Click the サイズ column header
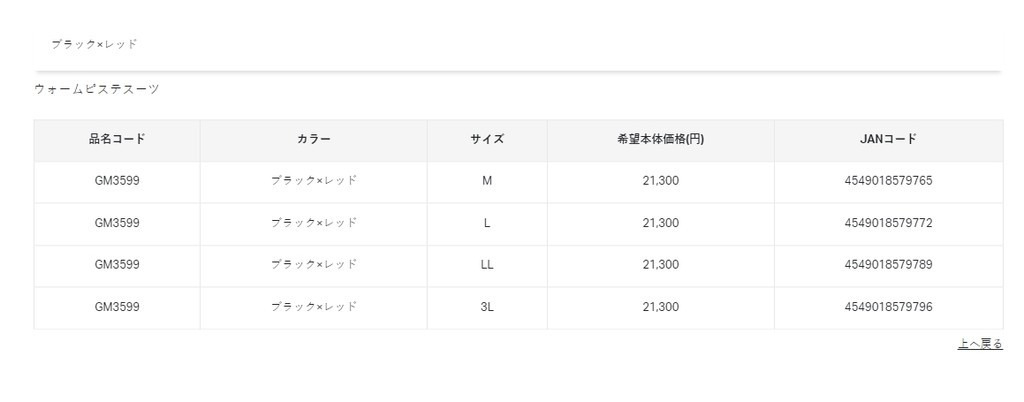1024x402 pixels. pyautogui.click(x=487, y=139)
